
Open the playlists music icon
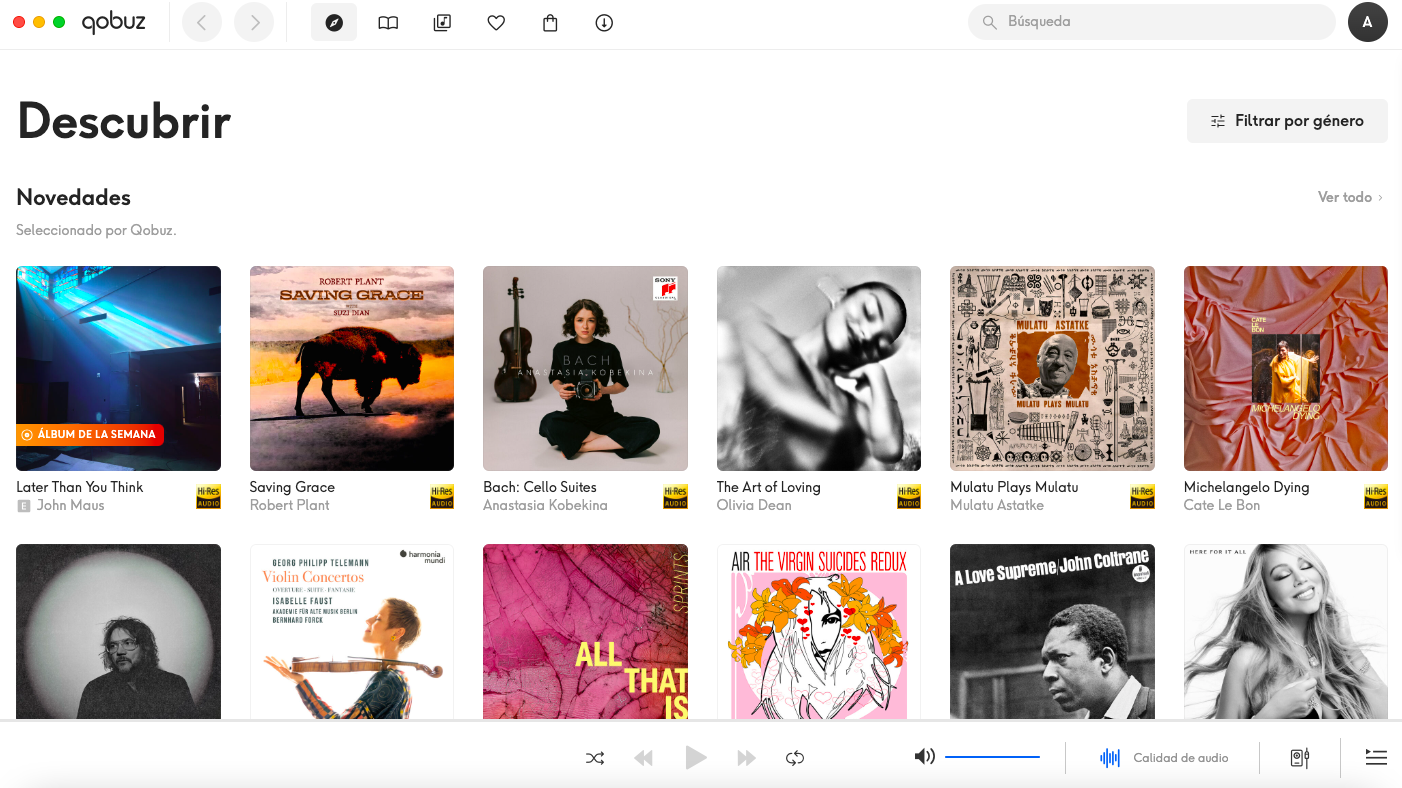[442, 22]
